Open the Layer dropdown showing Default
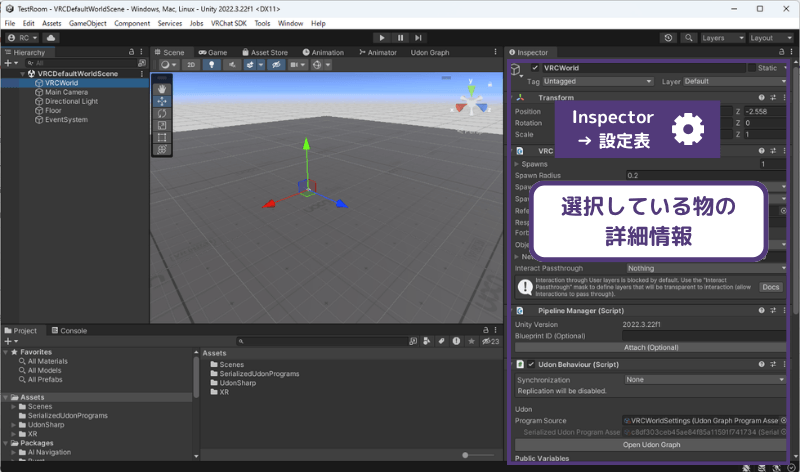 (735, 82)
